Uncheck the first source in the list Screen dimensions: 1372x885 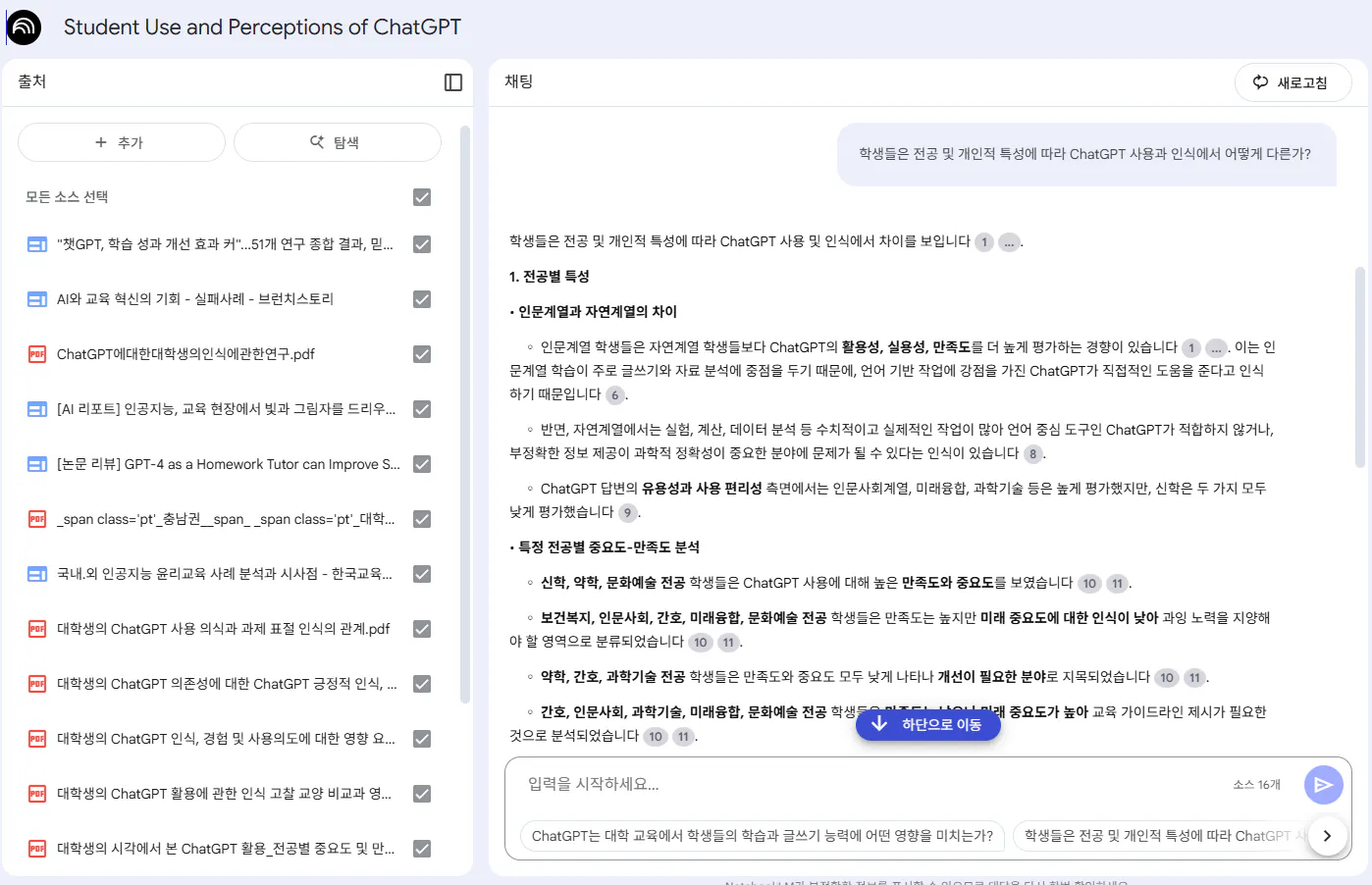point(421,243)
